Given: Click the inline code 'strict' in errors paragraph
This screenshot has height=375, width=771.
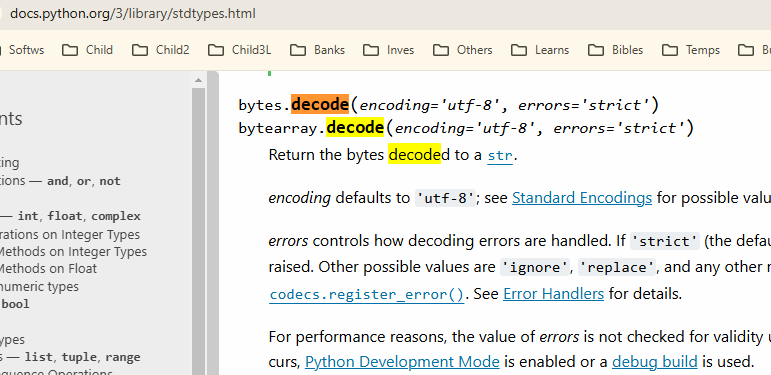Looking at the screenshot, I should click(x=665, y=241).
